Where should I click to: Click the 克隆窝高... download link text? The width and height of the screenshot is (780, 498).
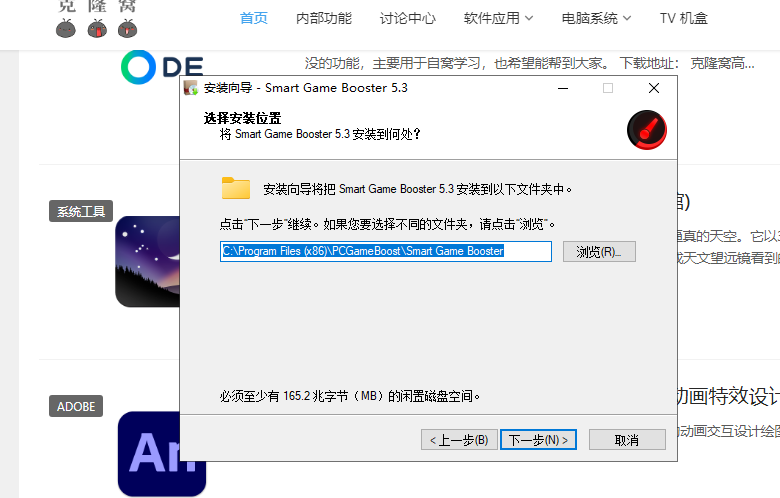coord(722,63)
